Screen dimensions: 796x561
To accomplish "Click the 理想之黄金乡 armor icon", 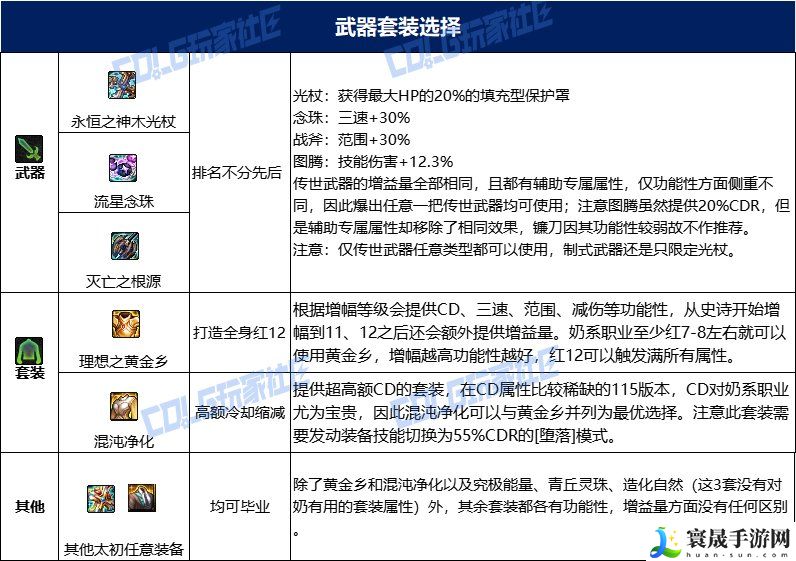I will click(125, 324).
